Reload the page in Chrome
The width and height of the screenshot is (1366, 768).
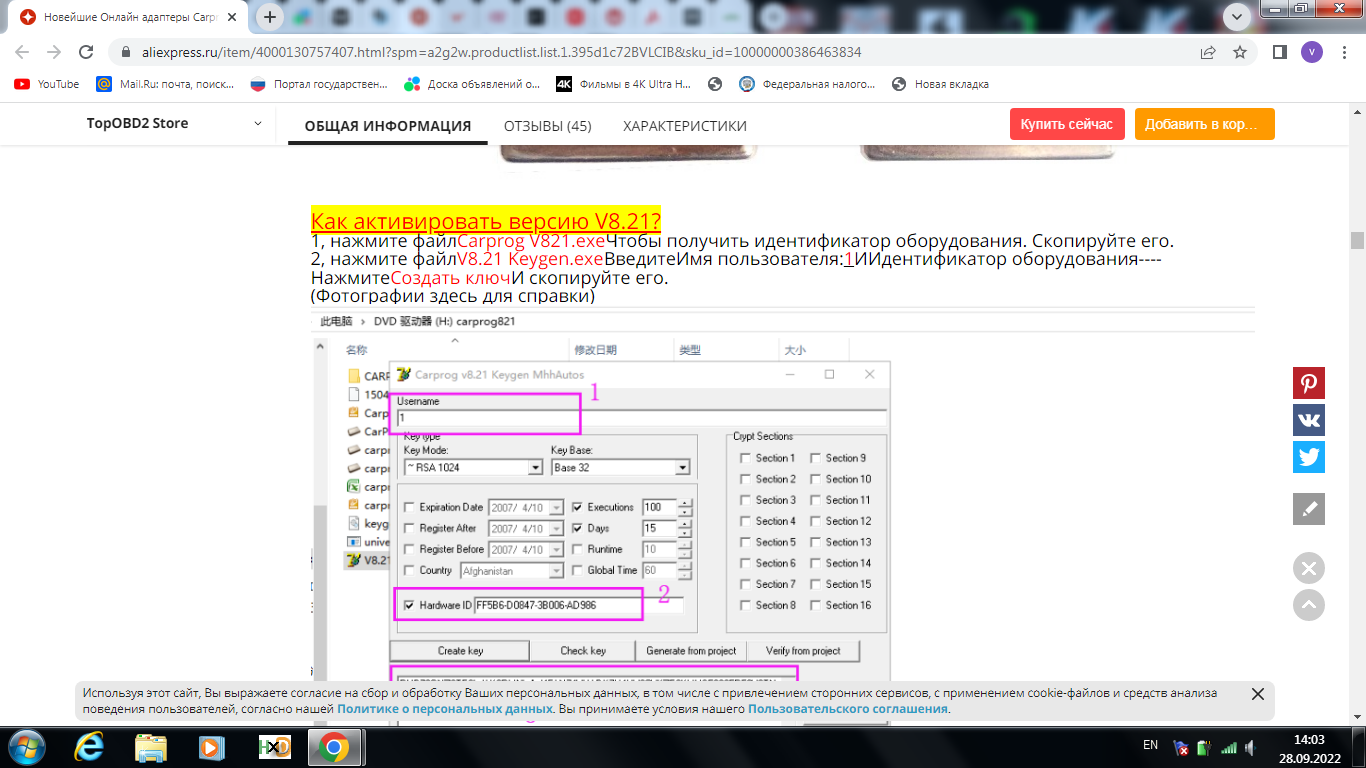point(86,52)
